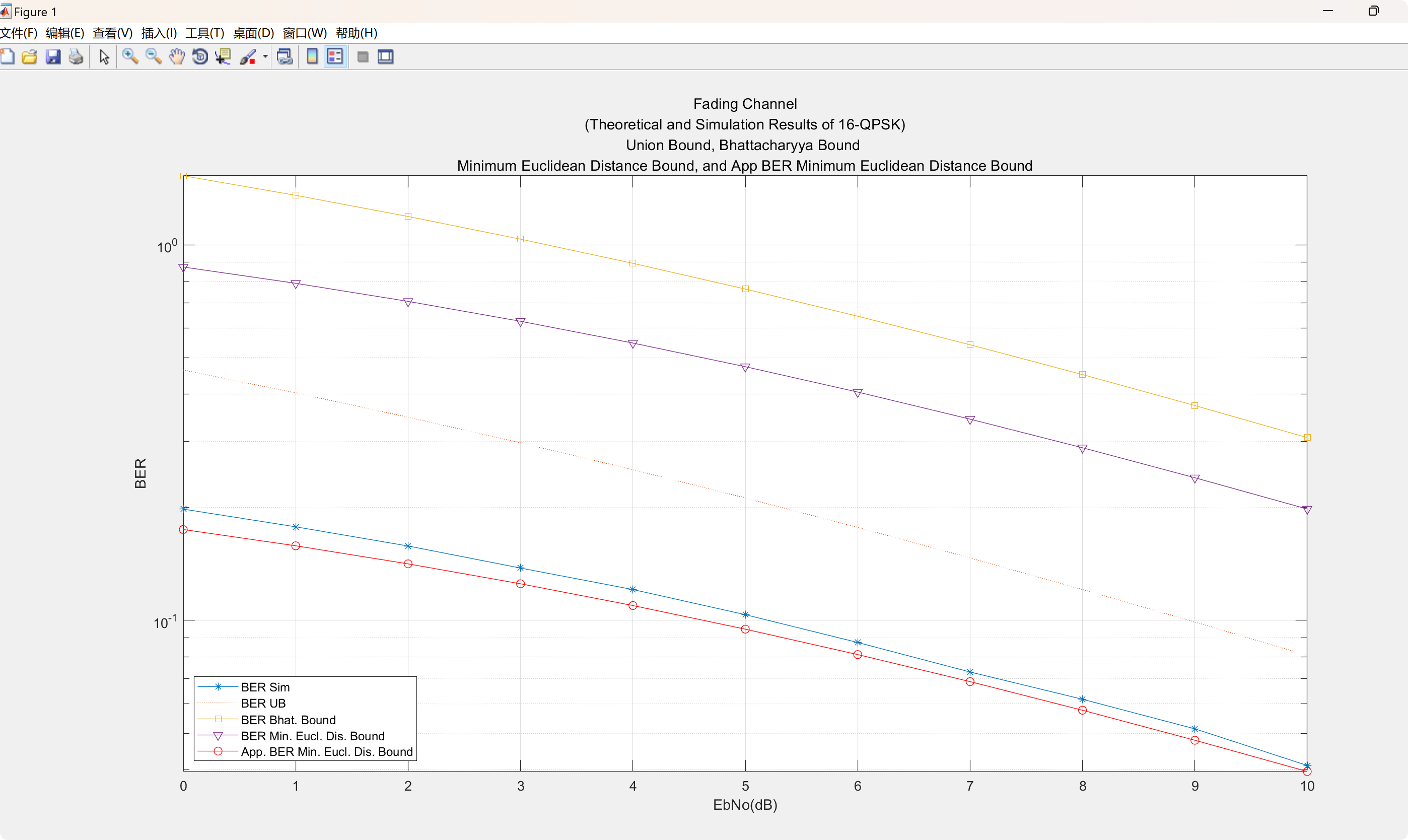Click the Show Plot Tools button
Image resolution: width=1408 pixels, height=840 pixels.
tap(385, 56)
